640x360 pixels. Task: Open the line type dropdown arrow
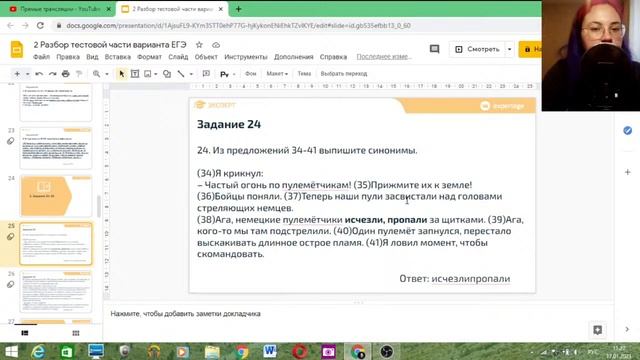[x=191, y=74]
